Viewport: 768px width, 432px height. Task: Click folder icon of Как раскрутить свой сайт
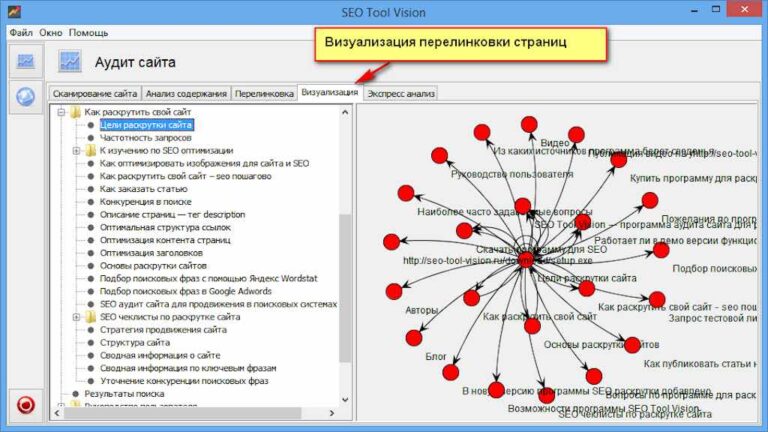tap(75, 112)
